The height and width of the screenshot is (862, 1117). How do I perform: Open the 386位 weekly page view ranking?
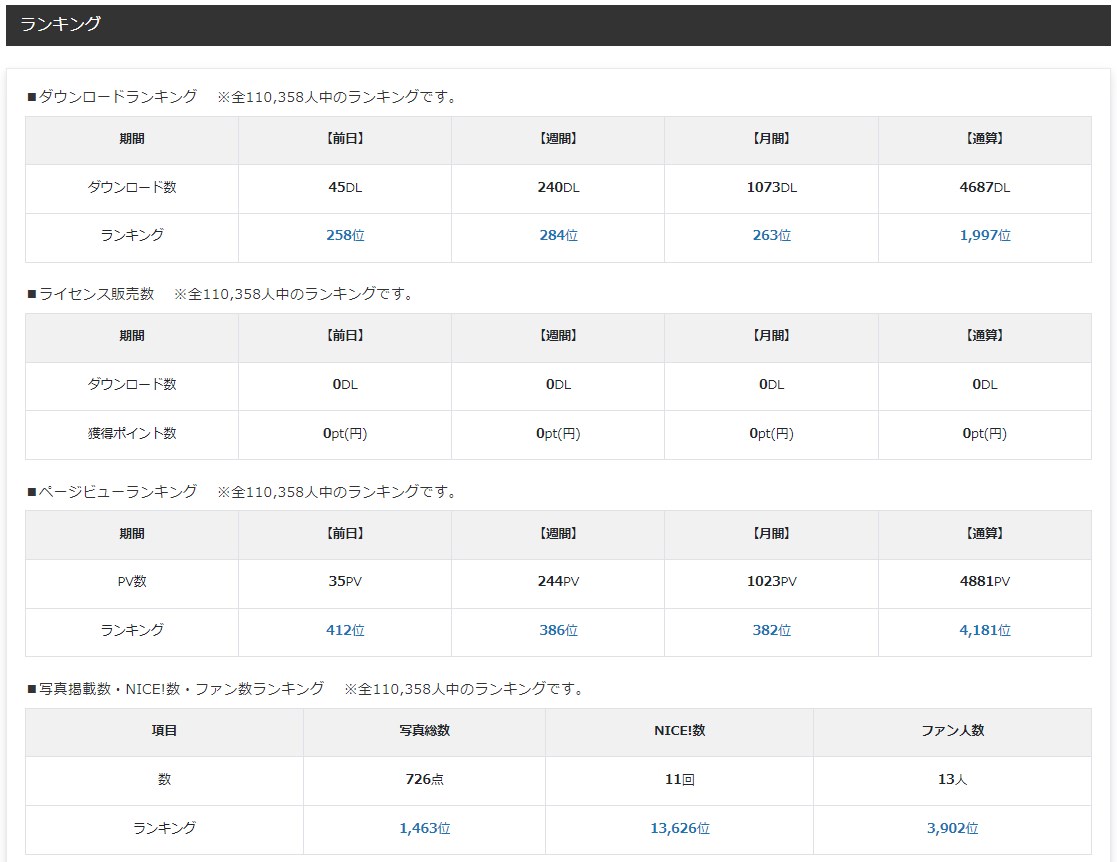pyautogui.click(x=558, y=631)
